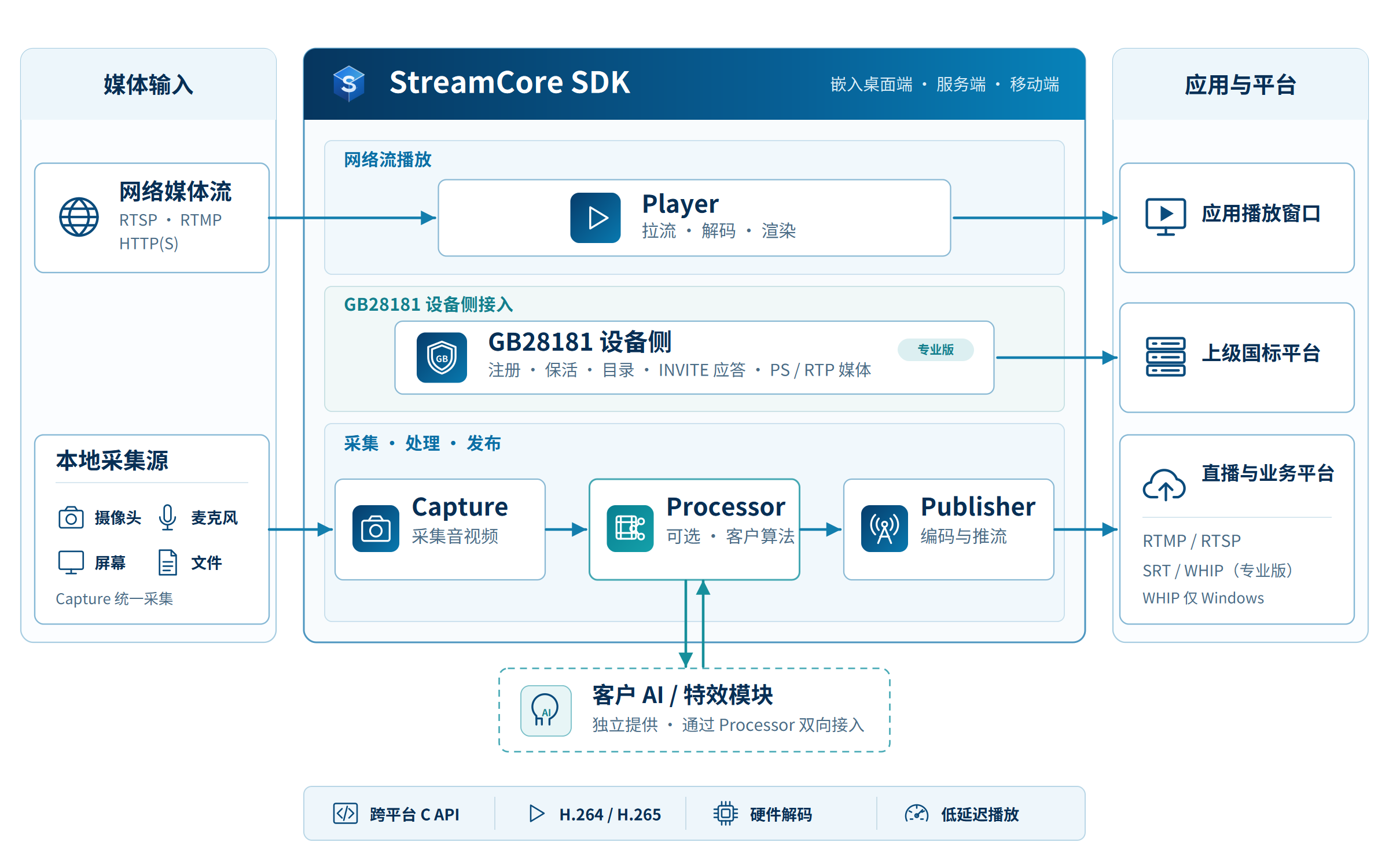The width and height of the screenshot is (1389, 868).
Task: Click the code bracket icon for 跨平台 C API
Action: click(x=346, y=813)
